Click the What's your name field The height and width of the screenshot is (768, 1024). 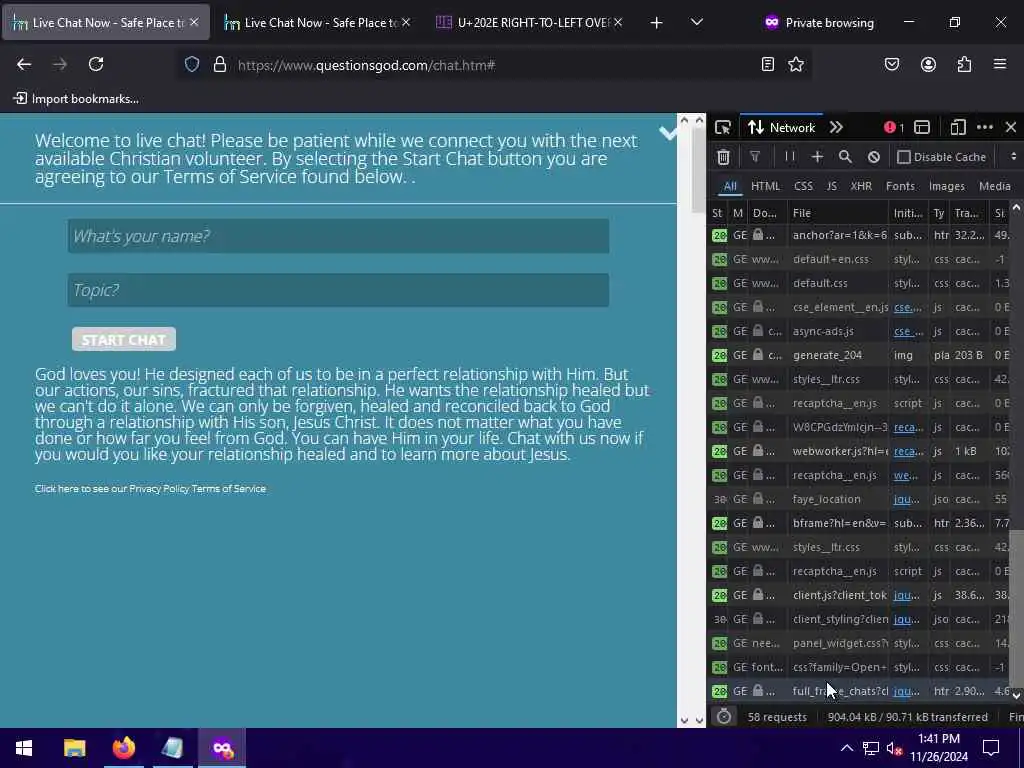[x=338, y=236]
